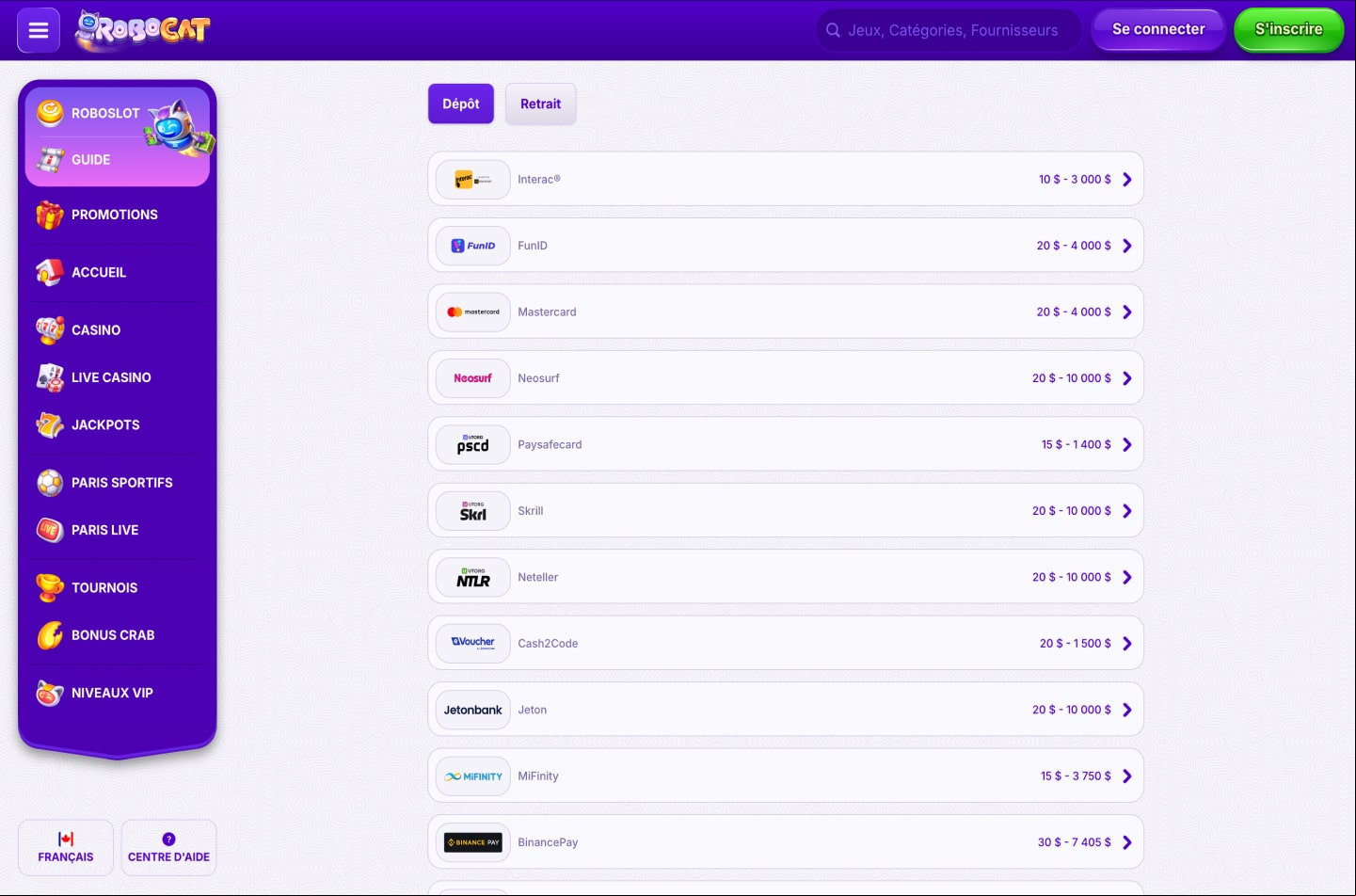Click the Binance Pay logo thumbnail
This screenshot has width=1356, height=896.
472,843
